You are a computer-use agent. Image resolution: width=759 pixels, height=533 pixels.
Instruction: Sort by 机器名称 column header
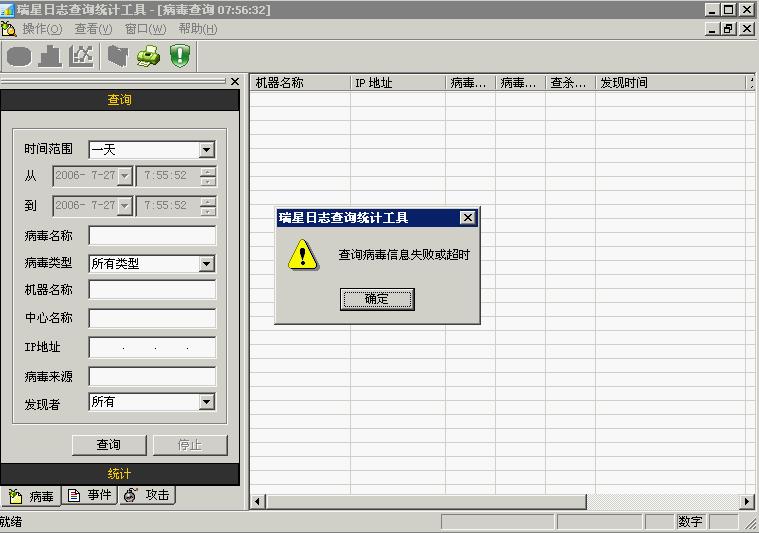tap(300, 83)
